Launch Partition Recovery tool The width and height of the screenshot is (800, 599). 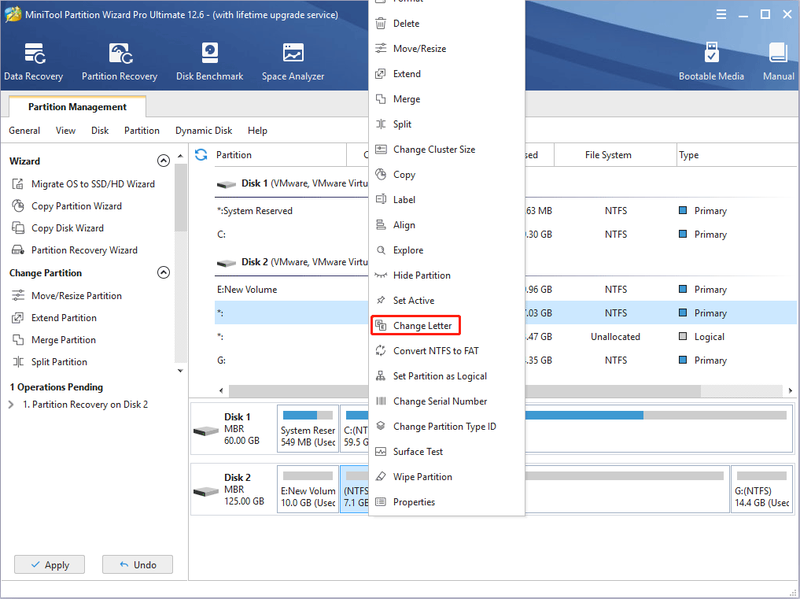pyautogui.click(x=119, y=62)
